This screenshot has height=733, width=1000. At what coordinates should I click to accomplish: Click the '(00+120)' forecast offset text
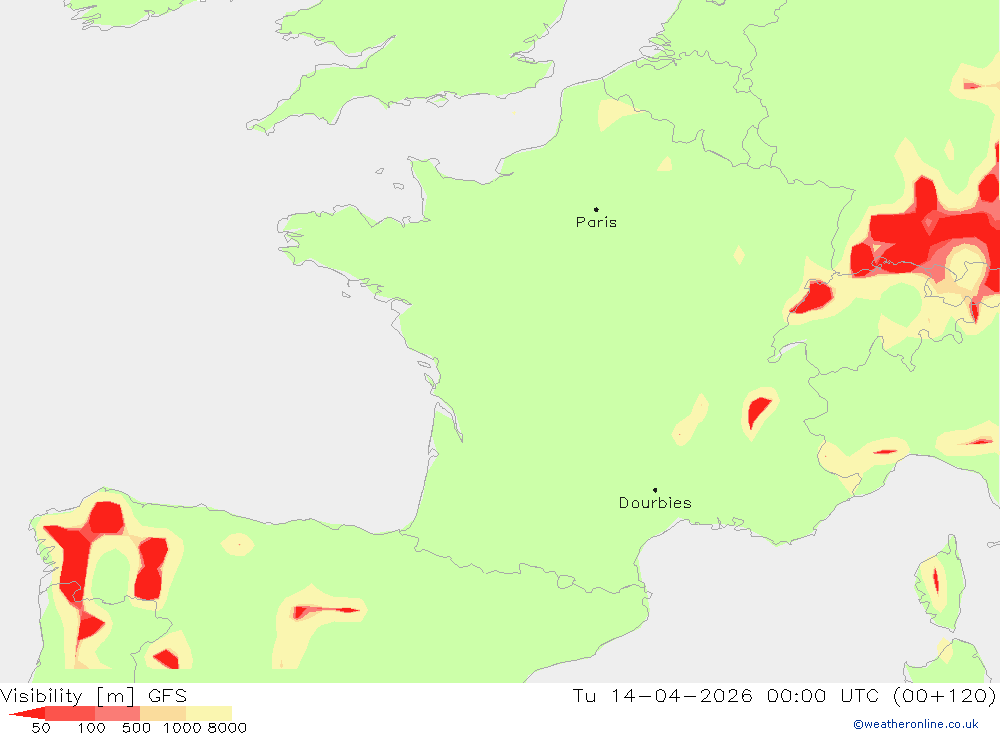click(945, 695)
